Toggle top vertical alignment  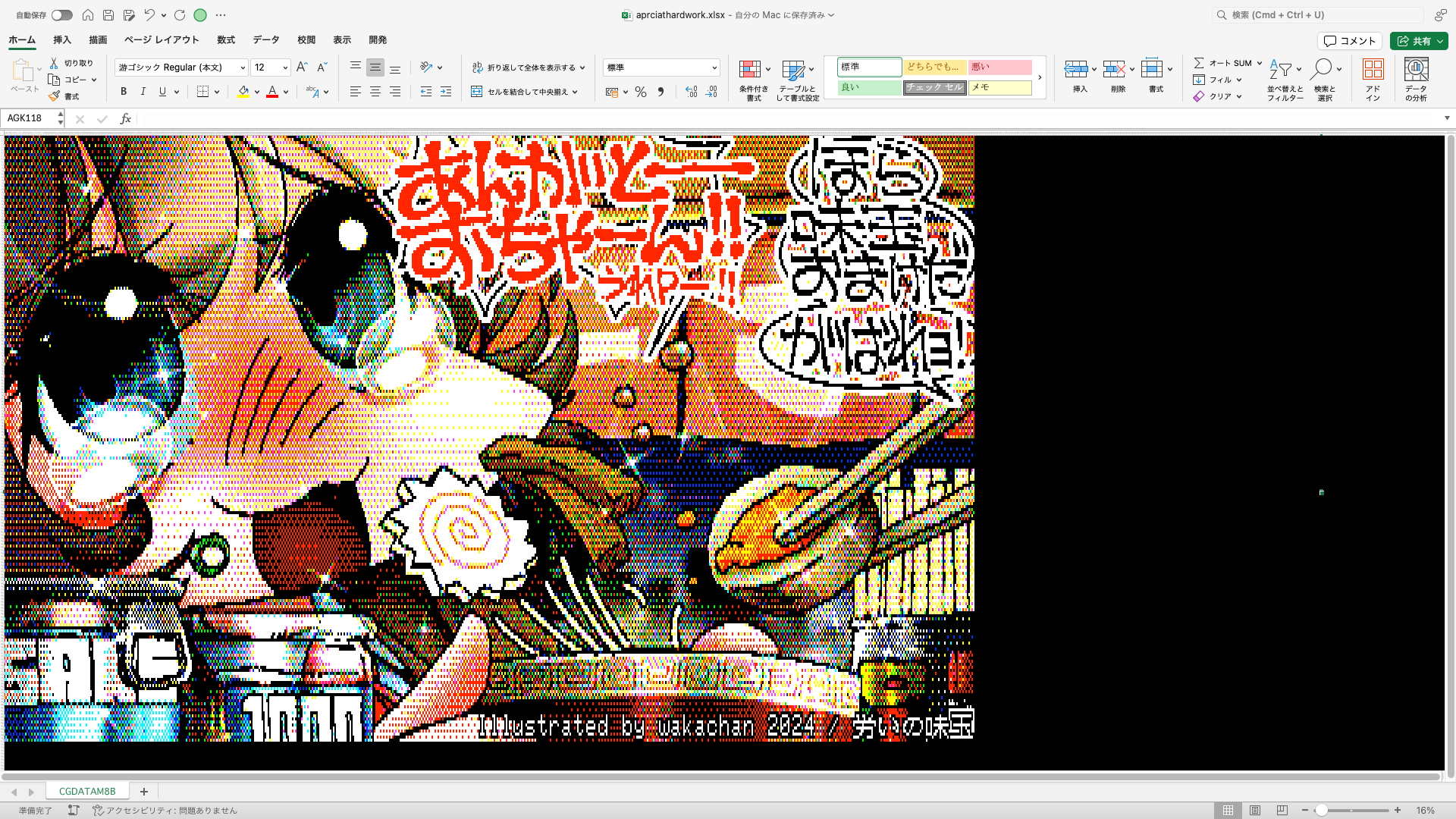[355, 67]
